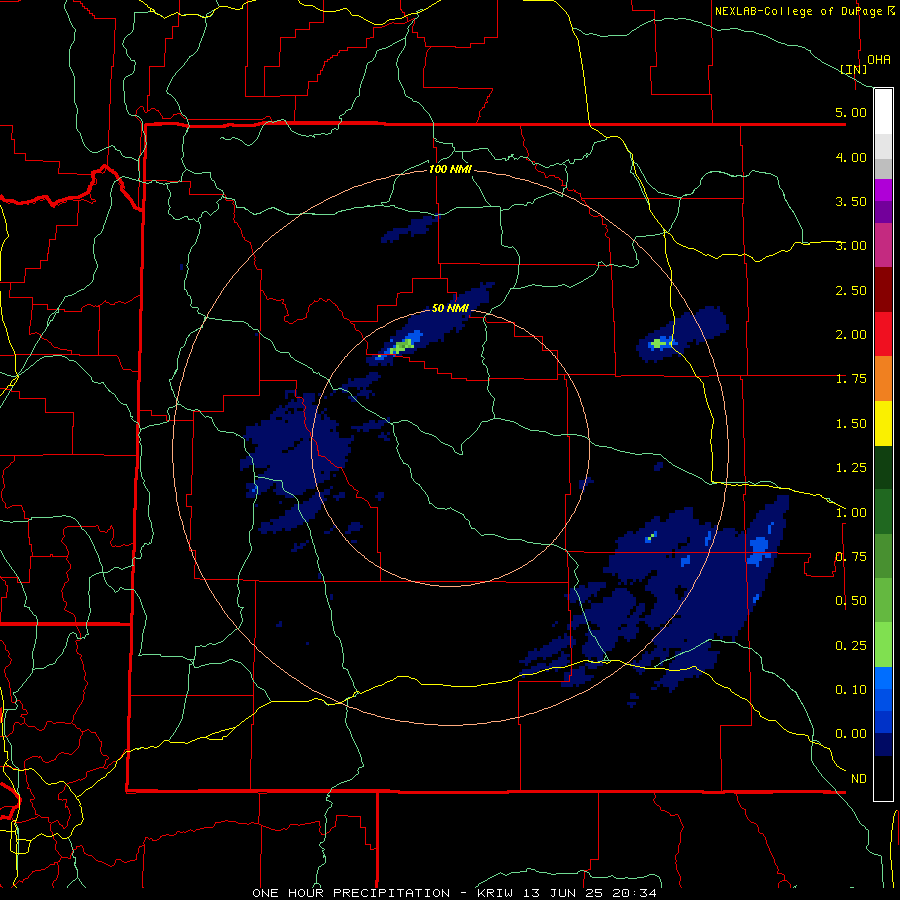This screenshot has height=900, width=900.
Task: Select the 1.75 legend value
Action: coord(851,378)
